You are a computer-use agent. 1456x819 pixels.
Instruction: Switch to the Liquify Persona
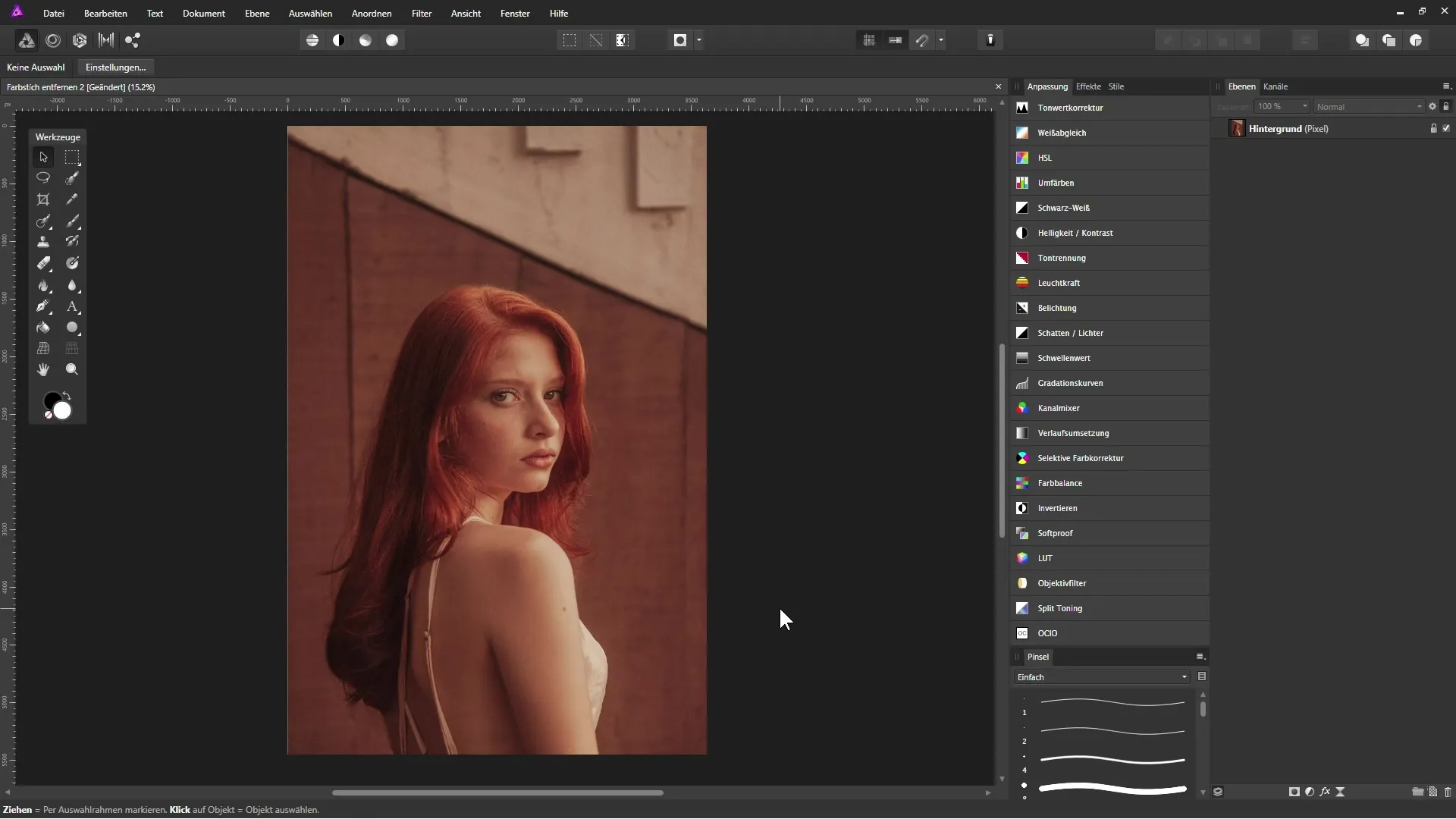click(x=53, y=40)
